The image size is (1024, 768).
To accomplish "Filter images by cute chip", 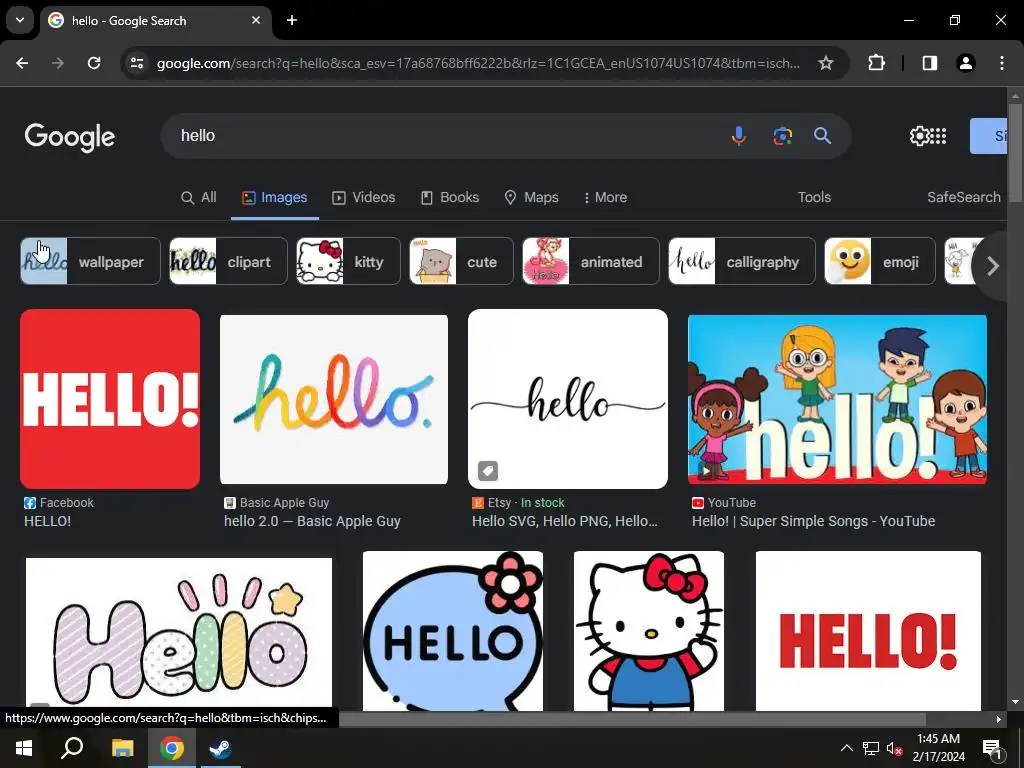I will (461, 261).
